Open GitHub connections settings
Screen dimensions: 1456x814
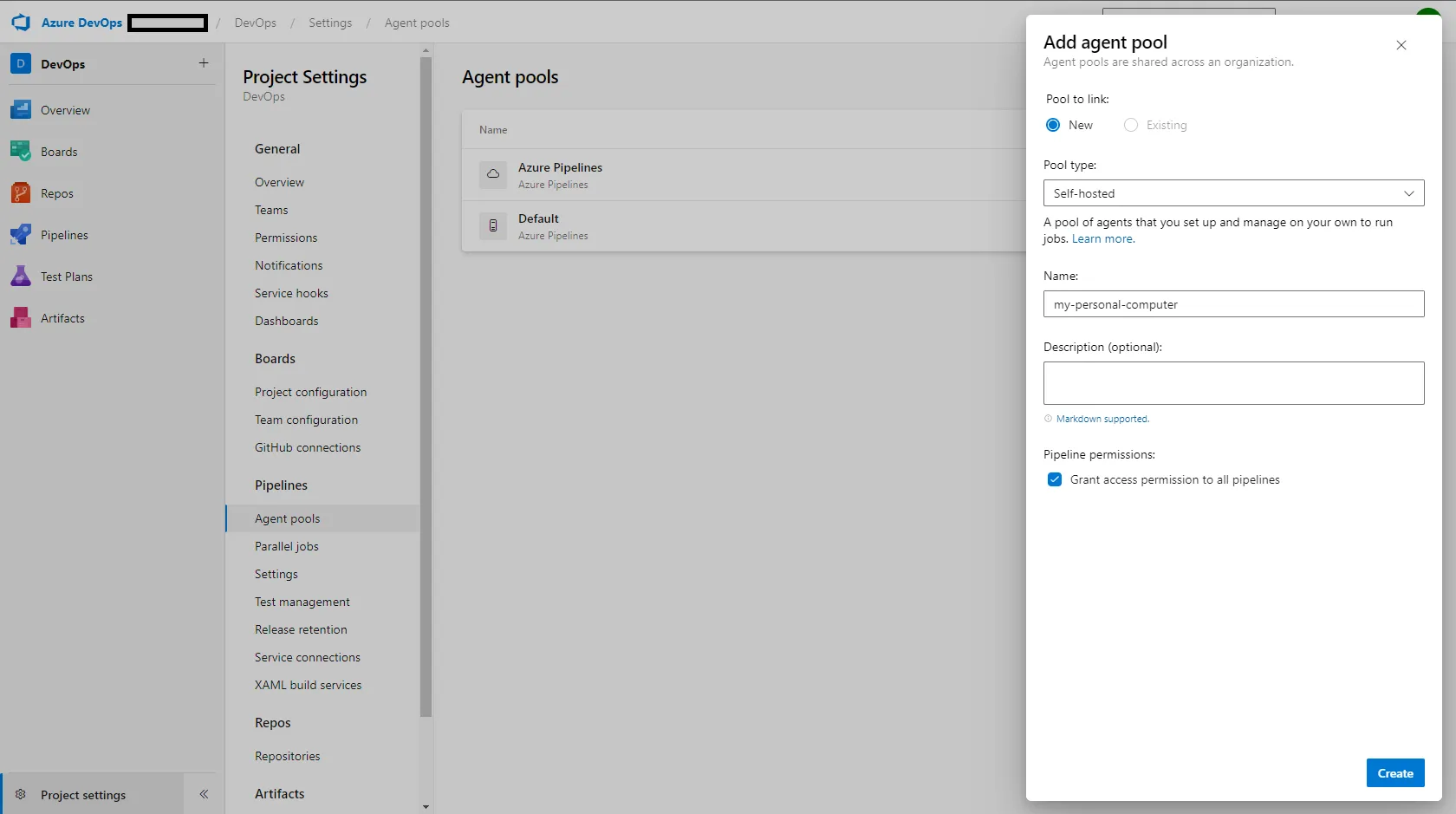[308, 447]
